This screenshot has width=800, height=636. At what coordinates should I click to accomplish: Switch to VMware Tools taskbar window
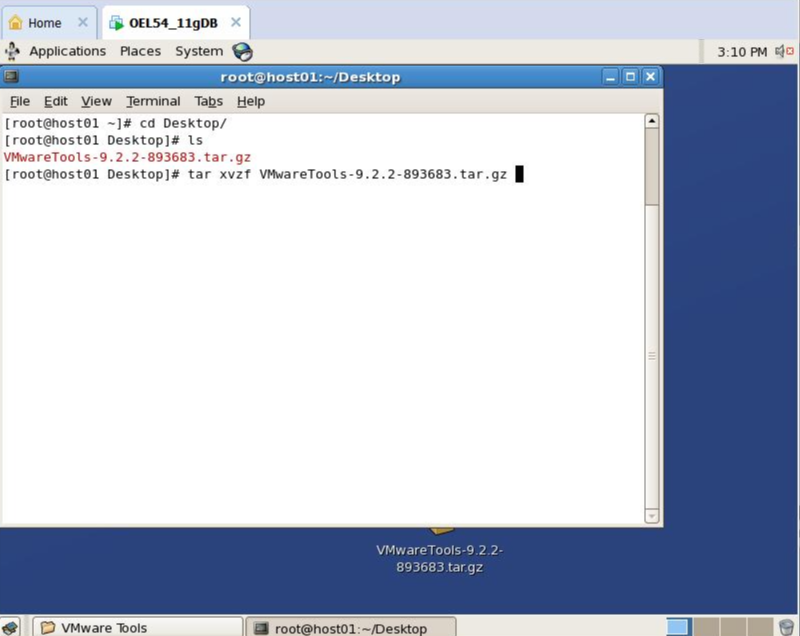(x=138, y=627)
